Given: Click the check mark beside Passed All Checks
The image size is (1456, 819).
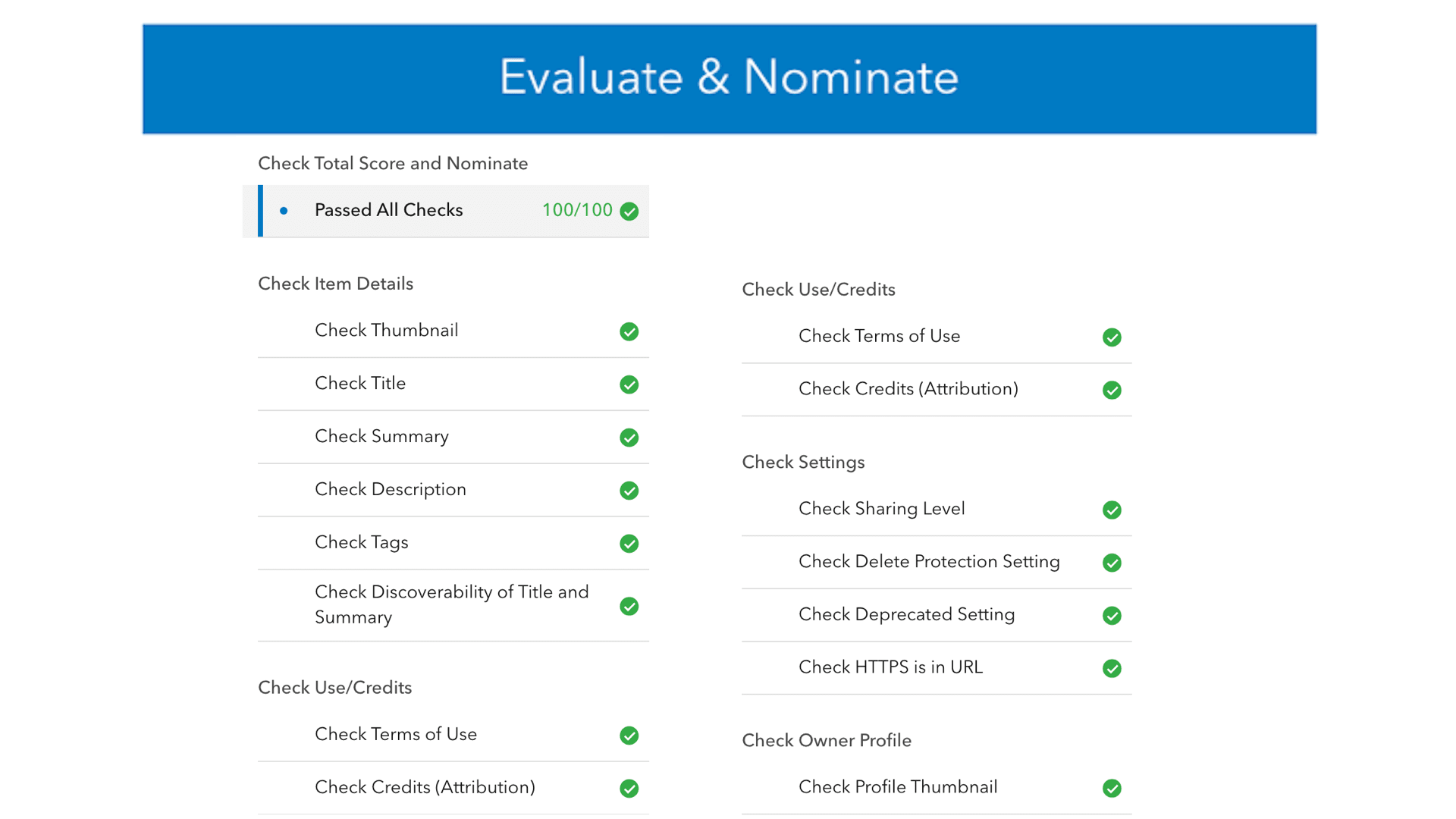Looking at the screenshot, I should point(629,211).
